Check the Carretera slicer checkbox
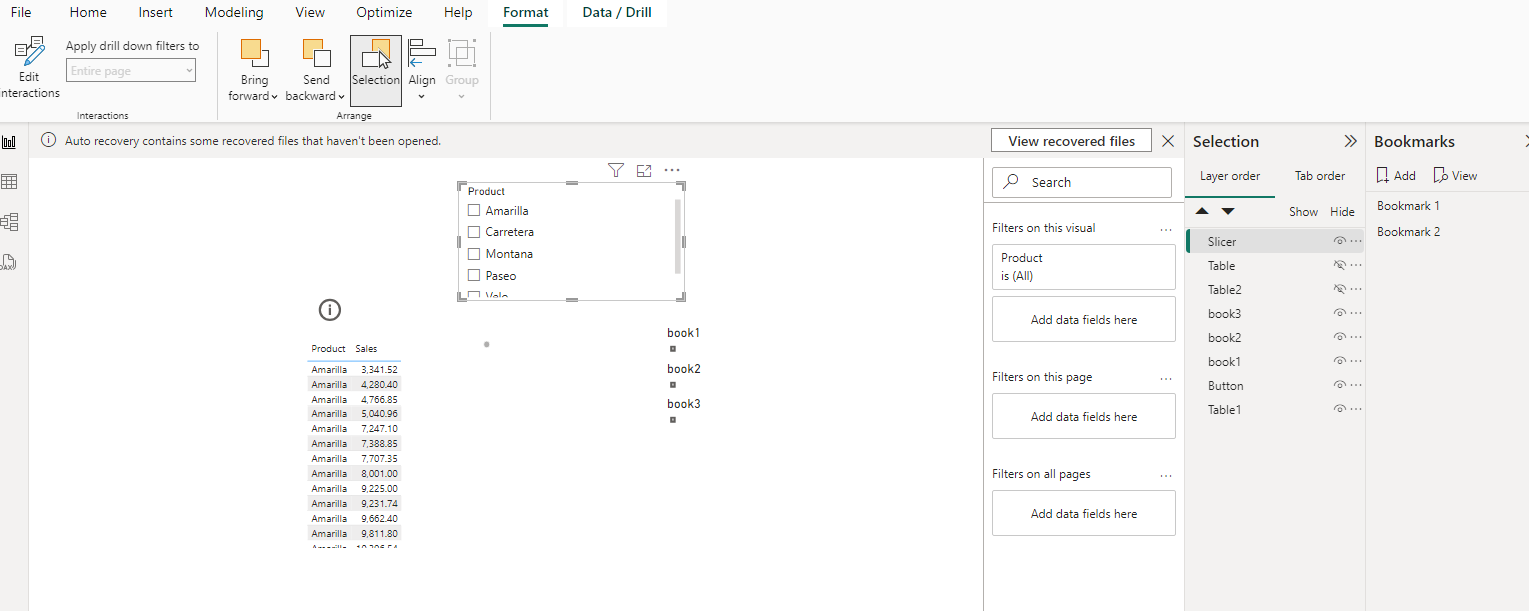 [x=474, y=232]
